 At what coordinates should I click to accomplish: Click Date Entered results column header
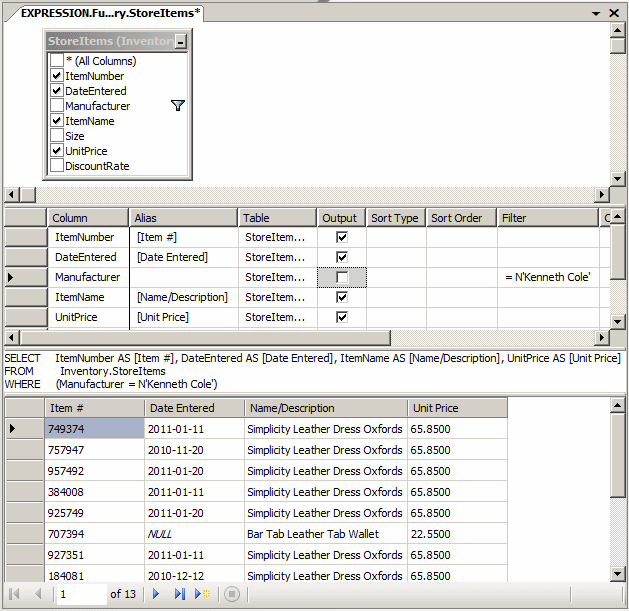(x=194, y=408)
